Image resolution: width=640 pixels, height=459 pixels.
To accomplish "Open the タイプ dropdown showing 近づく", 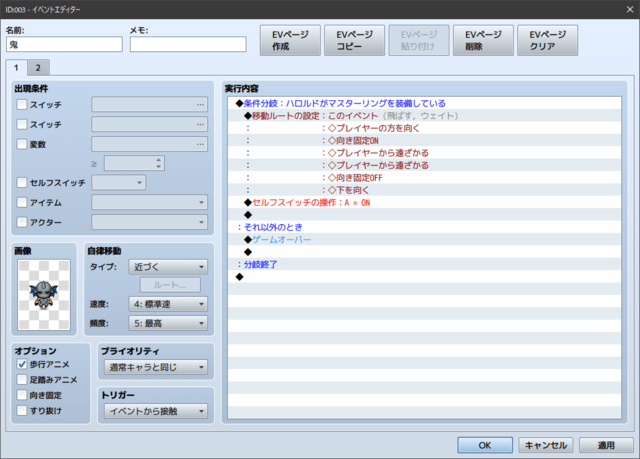I will point(168,267).
